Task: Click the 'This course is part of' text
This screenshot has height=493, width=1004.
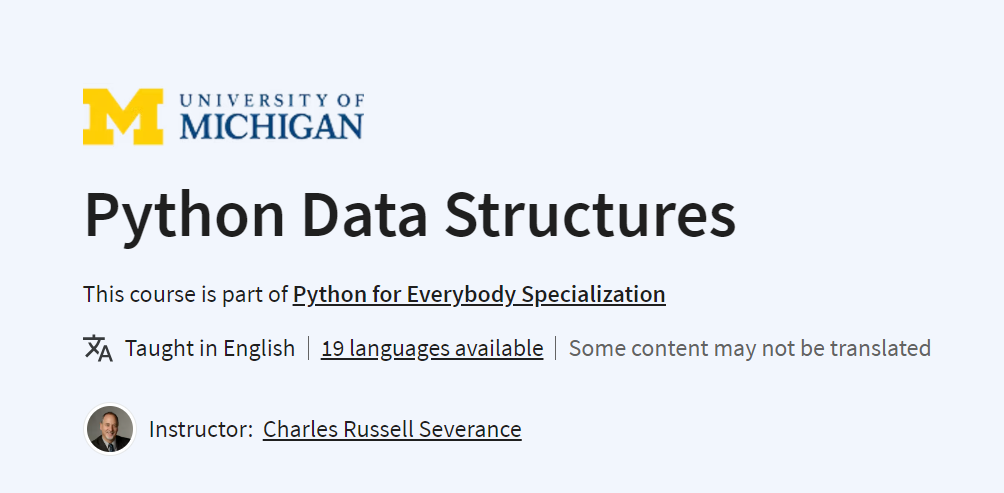Action: pyautogui.click(x=186, y=295)
